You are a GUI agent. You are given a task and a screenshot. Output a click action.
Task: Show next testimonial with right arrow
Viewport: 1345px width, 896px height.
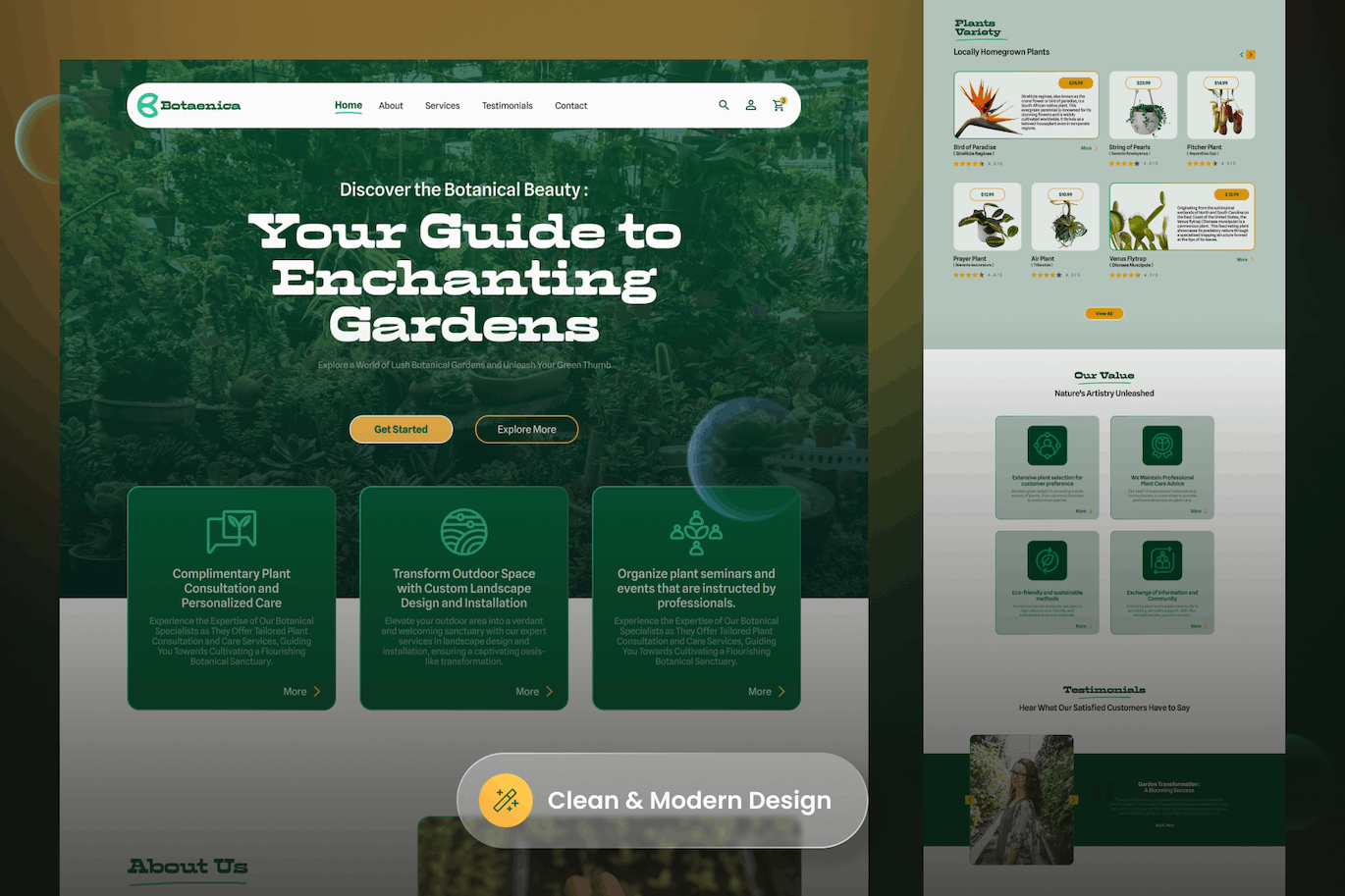(1073, 800)
